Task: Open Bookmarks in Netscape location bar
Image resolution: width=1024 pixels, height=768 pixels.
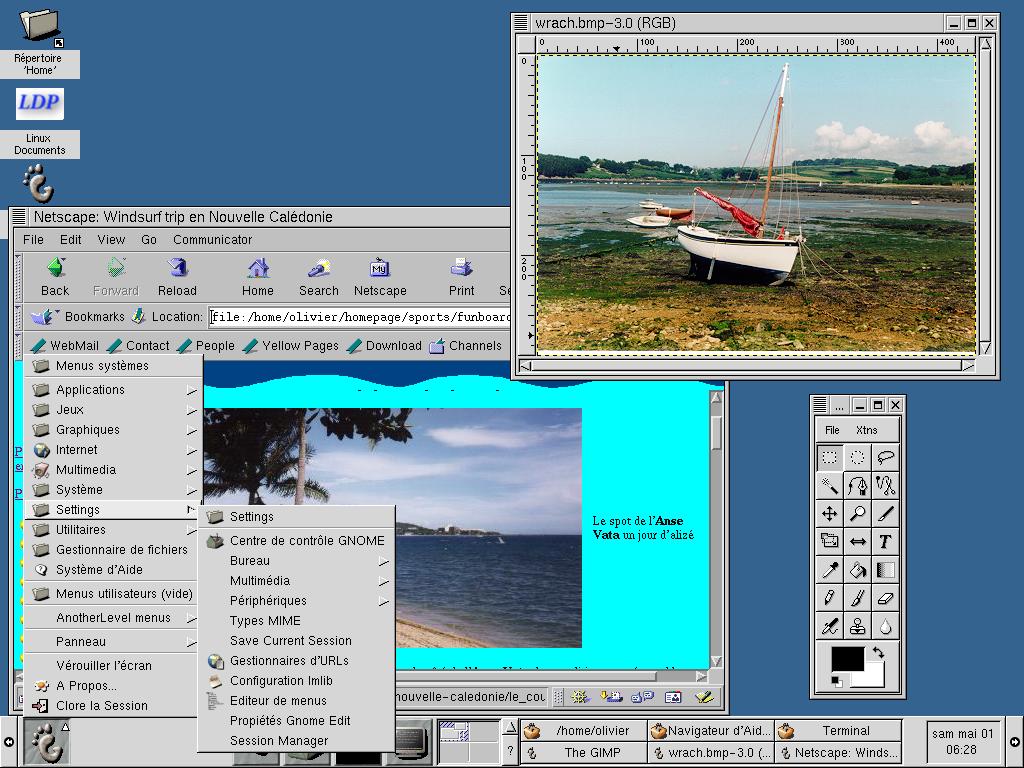Action: pos(78,317)
